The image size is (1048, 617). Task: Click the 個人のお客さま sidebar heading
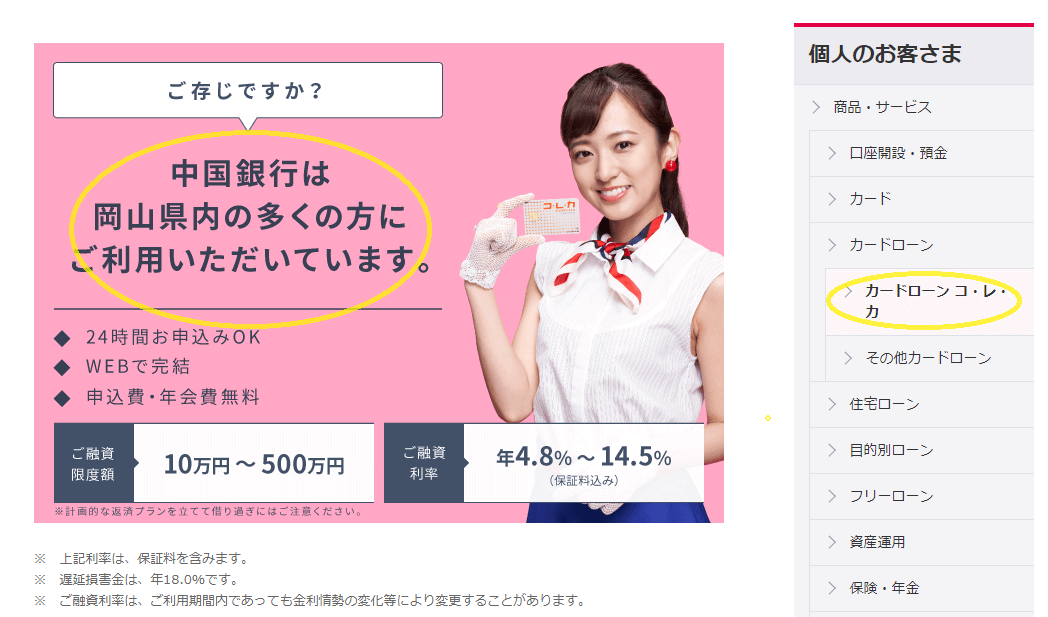point(885,53)
